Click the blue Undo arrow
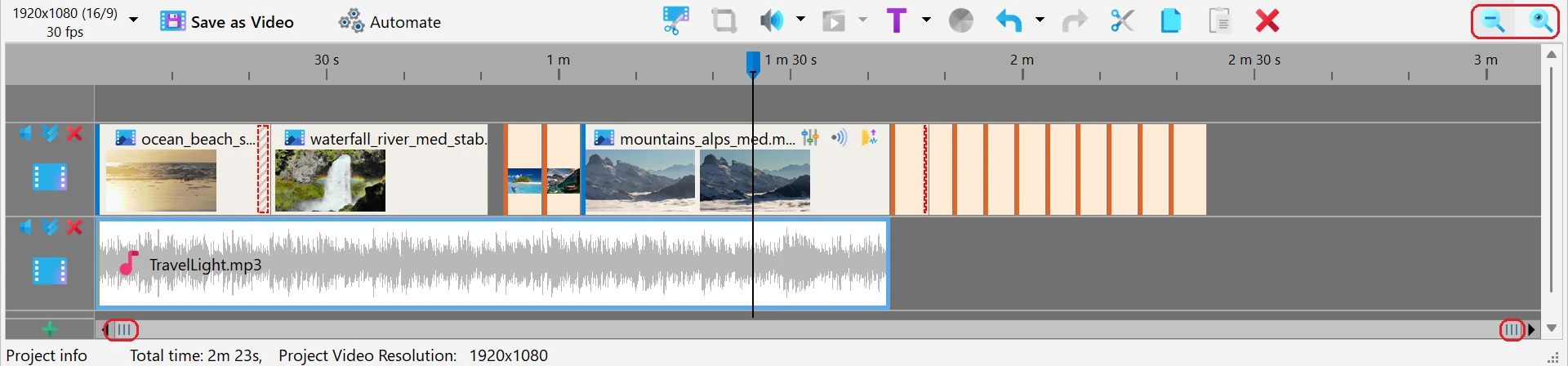 [1009, 20]
